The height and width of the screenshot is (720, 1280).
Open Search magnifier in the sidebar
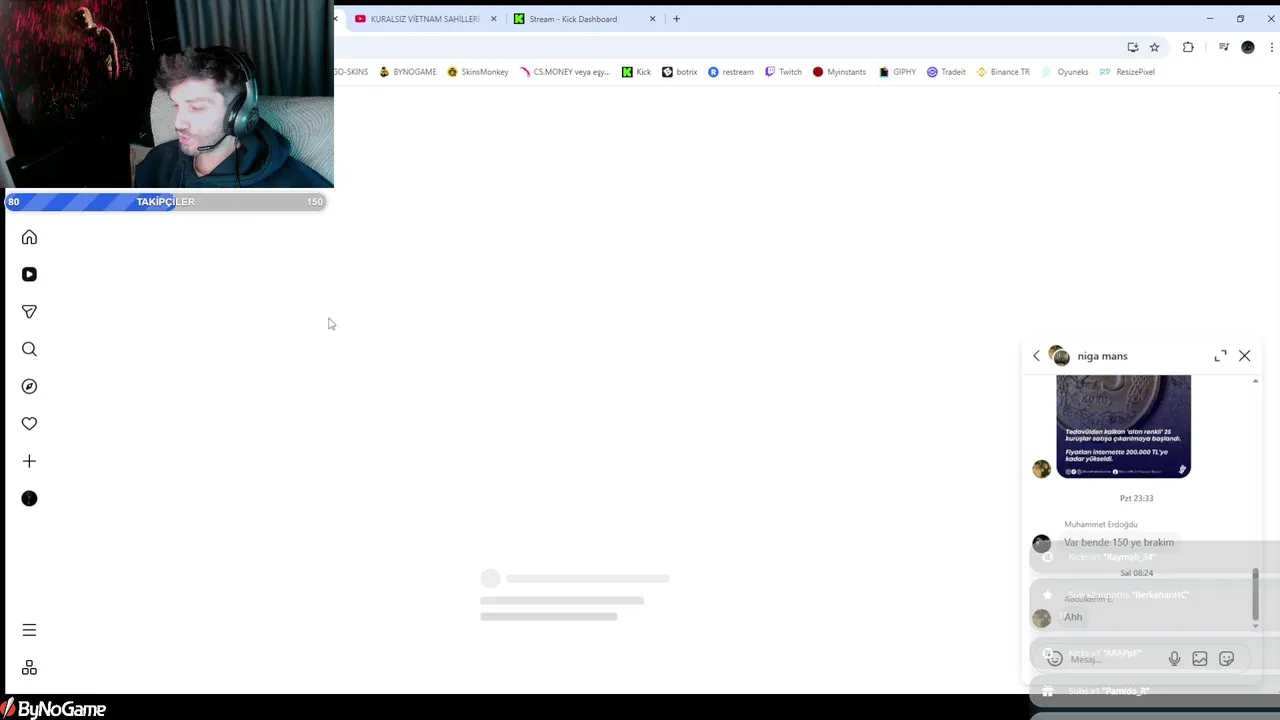coord(29,349)
